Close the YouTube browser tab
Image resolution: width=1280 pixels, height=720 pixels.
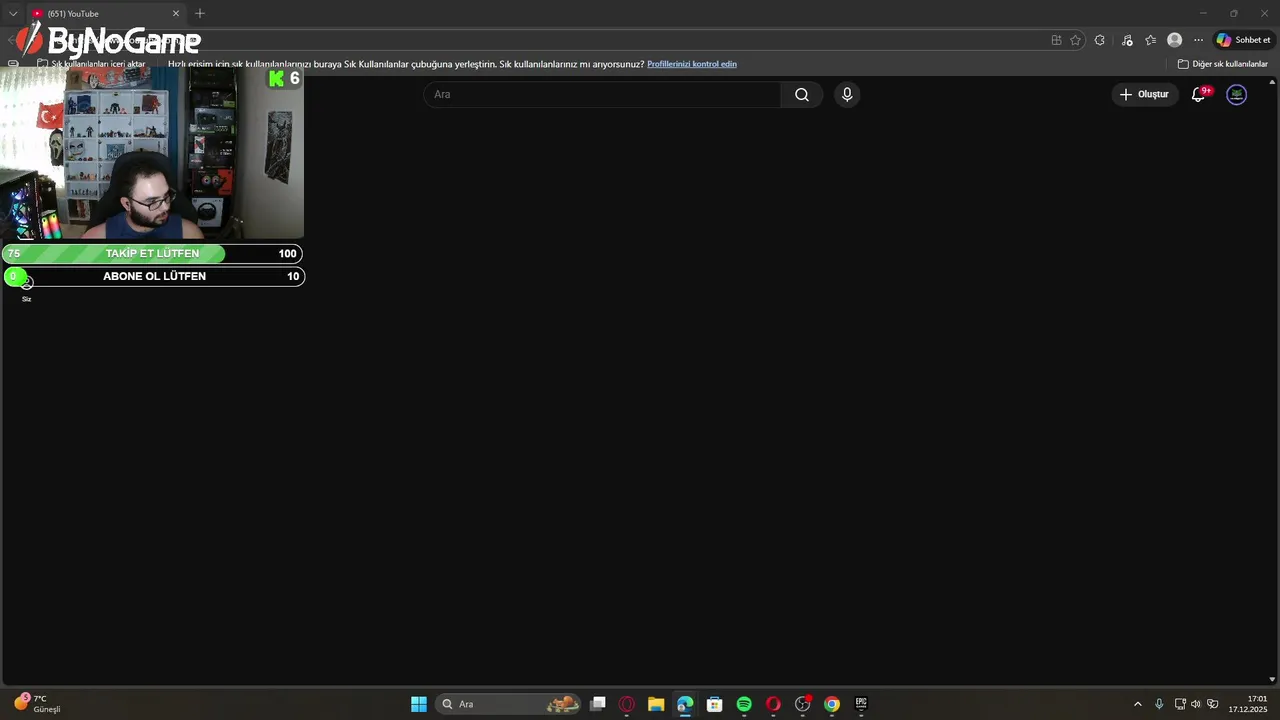[x=176, y=14]
